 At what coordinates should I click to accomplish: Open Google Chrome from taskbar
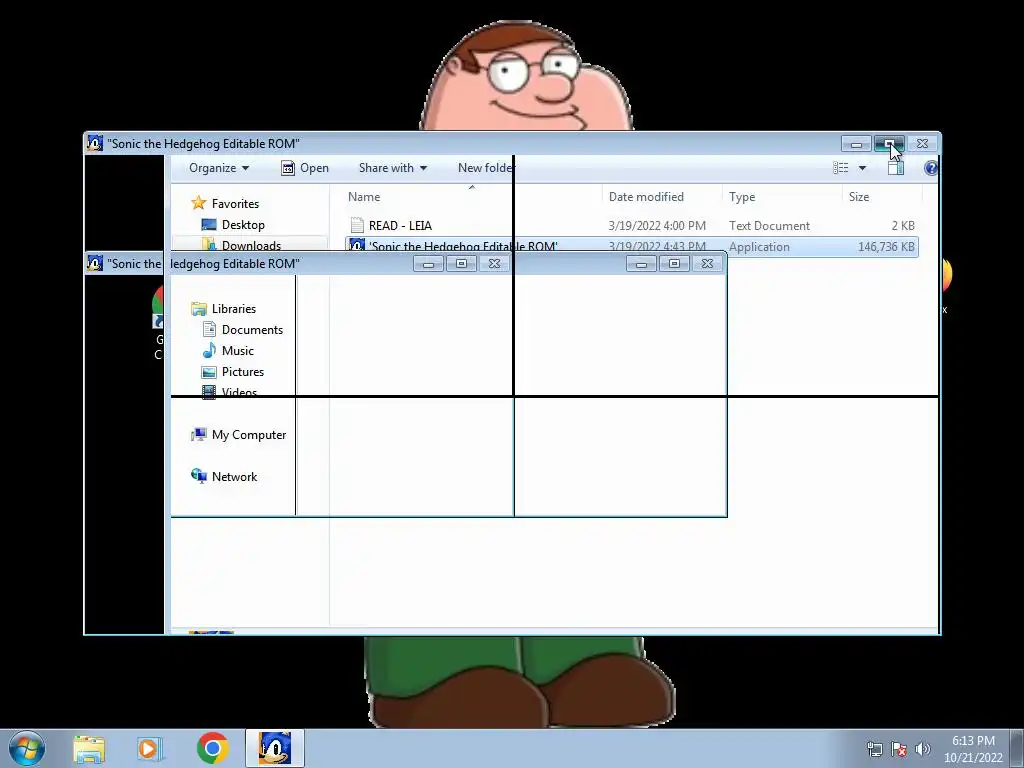(212, 748)
